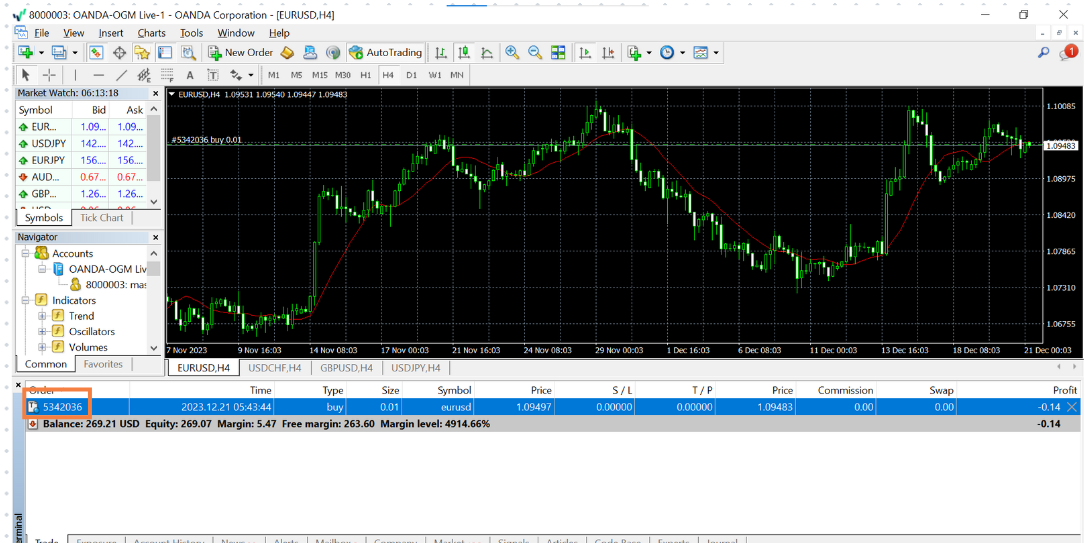The image size is (1085, 543).
Task: Select the Text Label tool
Action: (212, 75)
